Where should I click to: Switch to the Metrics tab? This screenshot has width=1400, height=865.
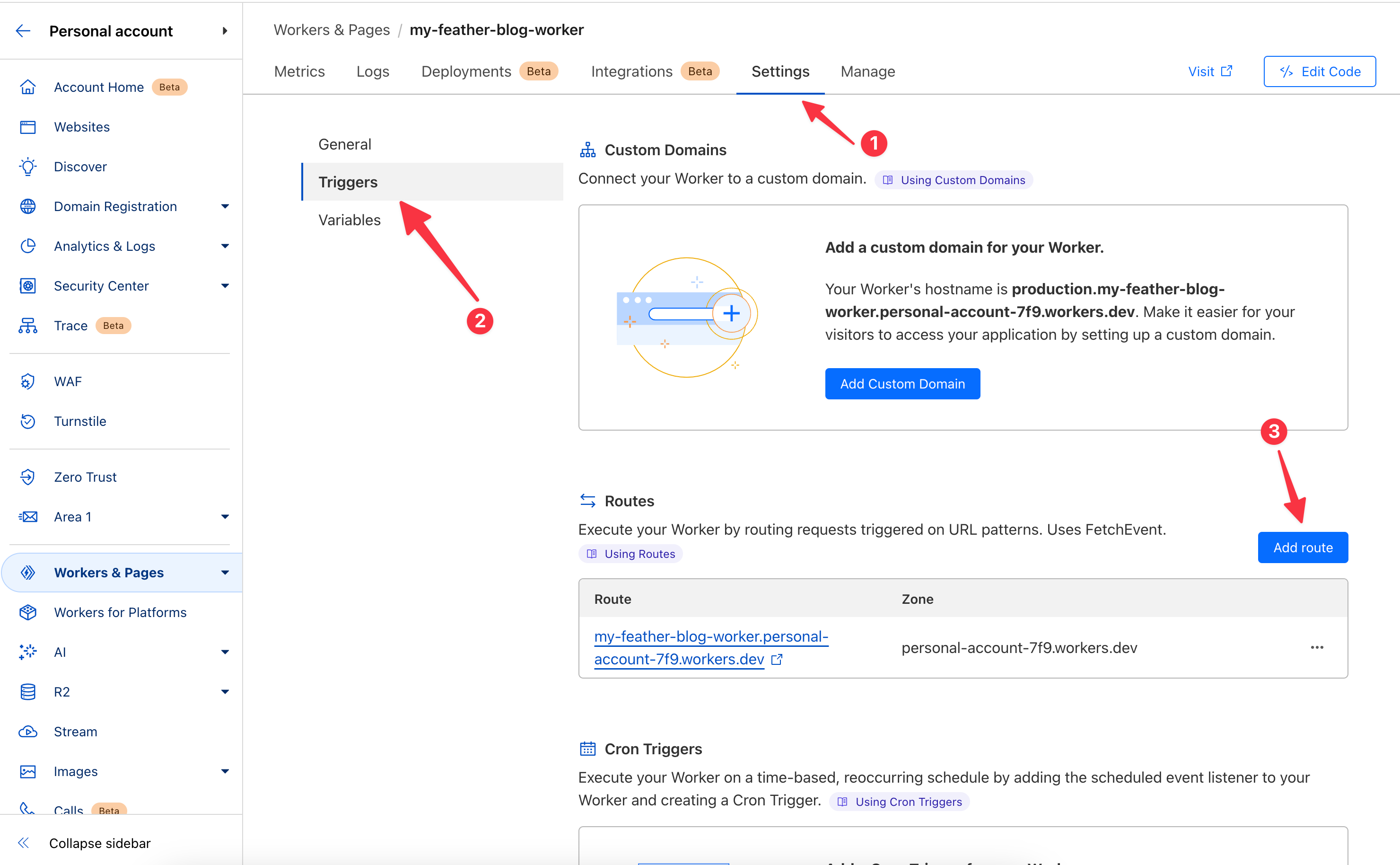[x=299, y=71]
